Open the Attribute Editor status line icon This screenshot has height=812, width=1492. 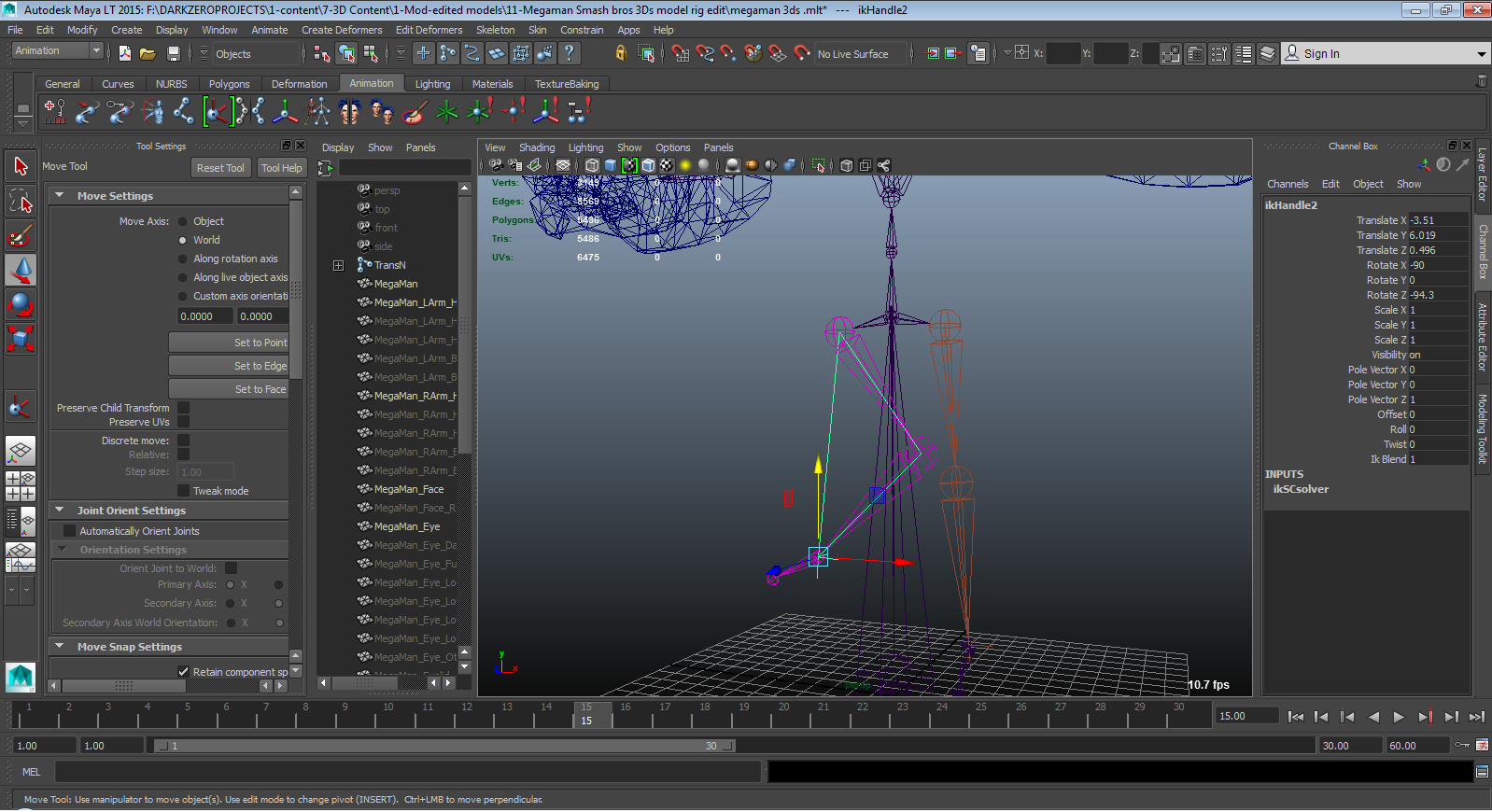[1195, 53]
